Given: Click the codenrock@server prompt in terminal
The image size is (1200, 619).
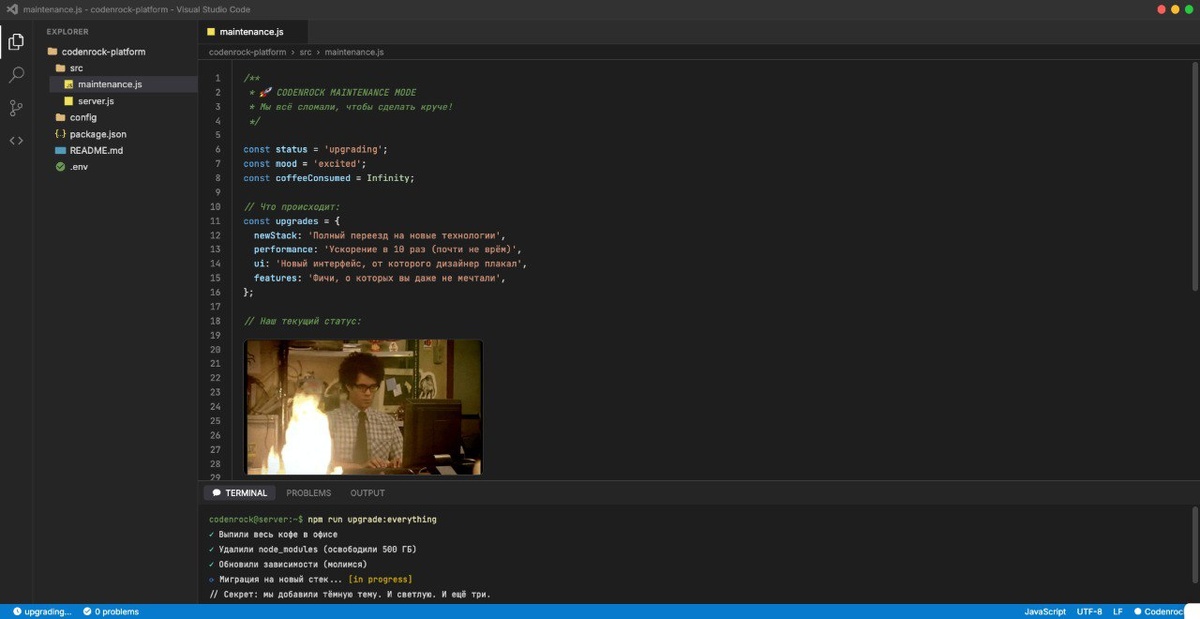Looking at the screenshot, I should (x=256, y=520).
